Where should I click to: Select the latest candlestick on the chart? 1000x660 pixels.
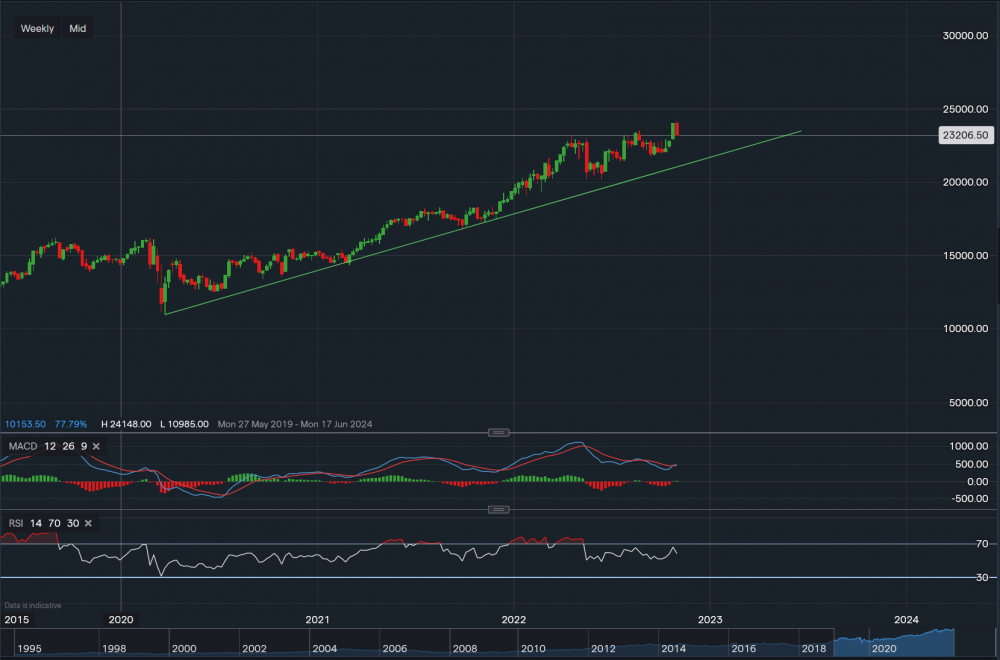[x=676, y=130]
